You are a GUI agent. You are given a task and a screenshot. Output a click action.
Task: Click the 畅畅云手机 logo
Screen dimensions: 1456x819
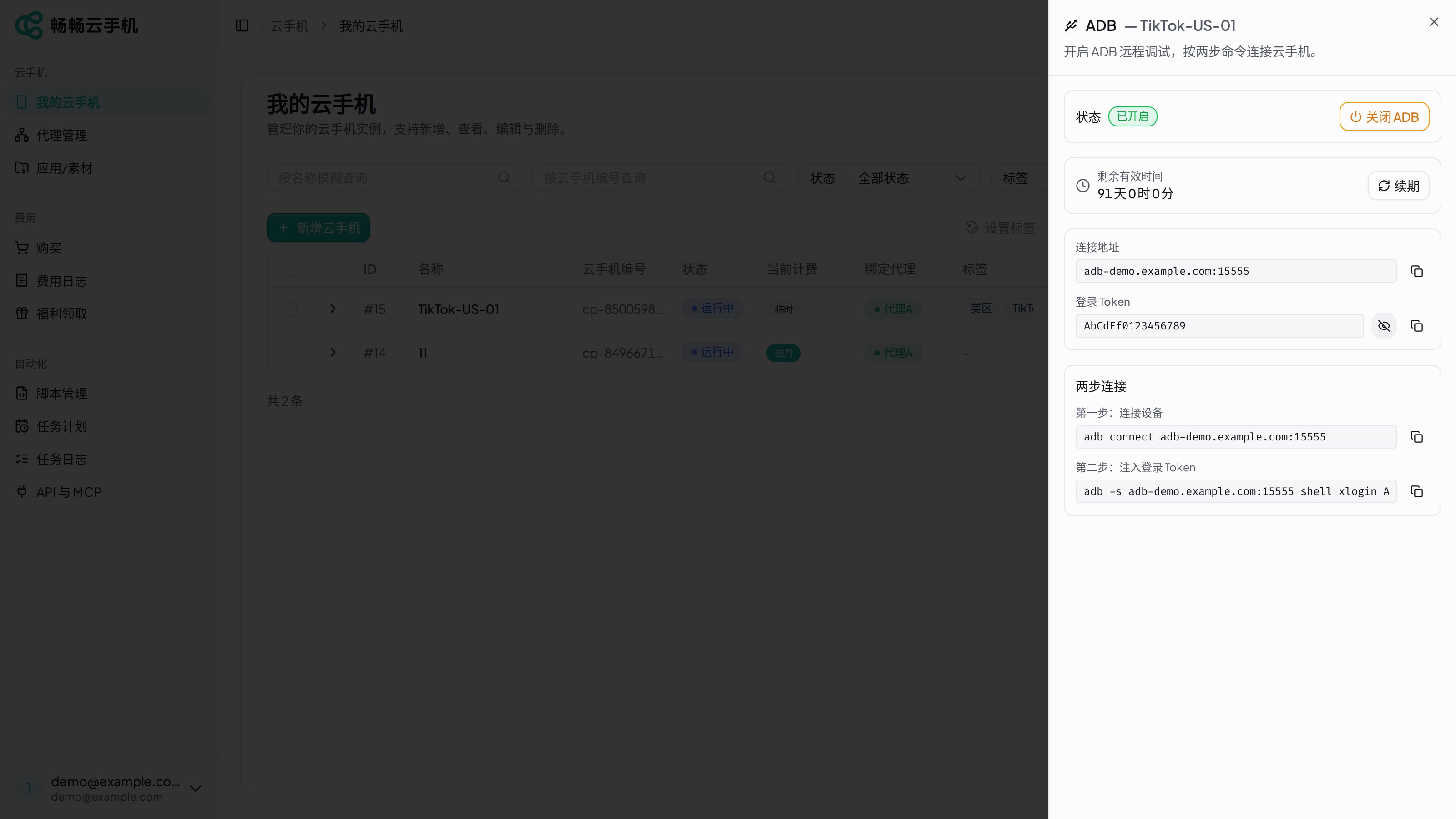pyautogui.click(x=77, y=25)
